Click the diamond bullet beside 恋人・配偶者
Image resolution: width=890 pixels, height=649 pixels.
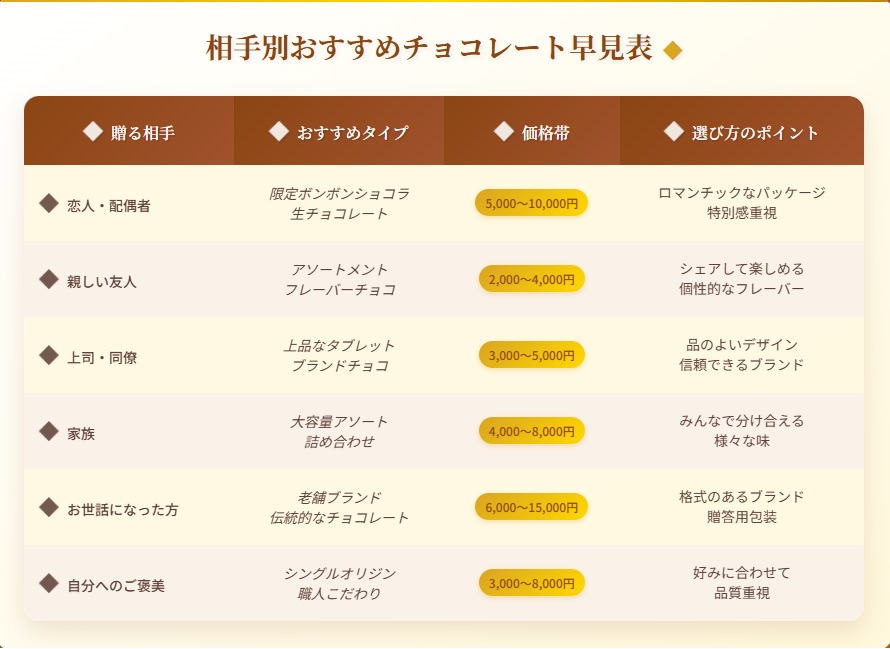pos(48,203)
